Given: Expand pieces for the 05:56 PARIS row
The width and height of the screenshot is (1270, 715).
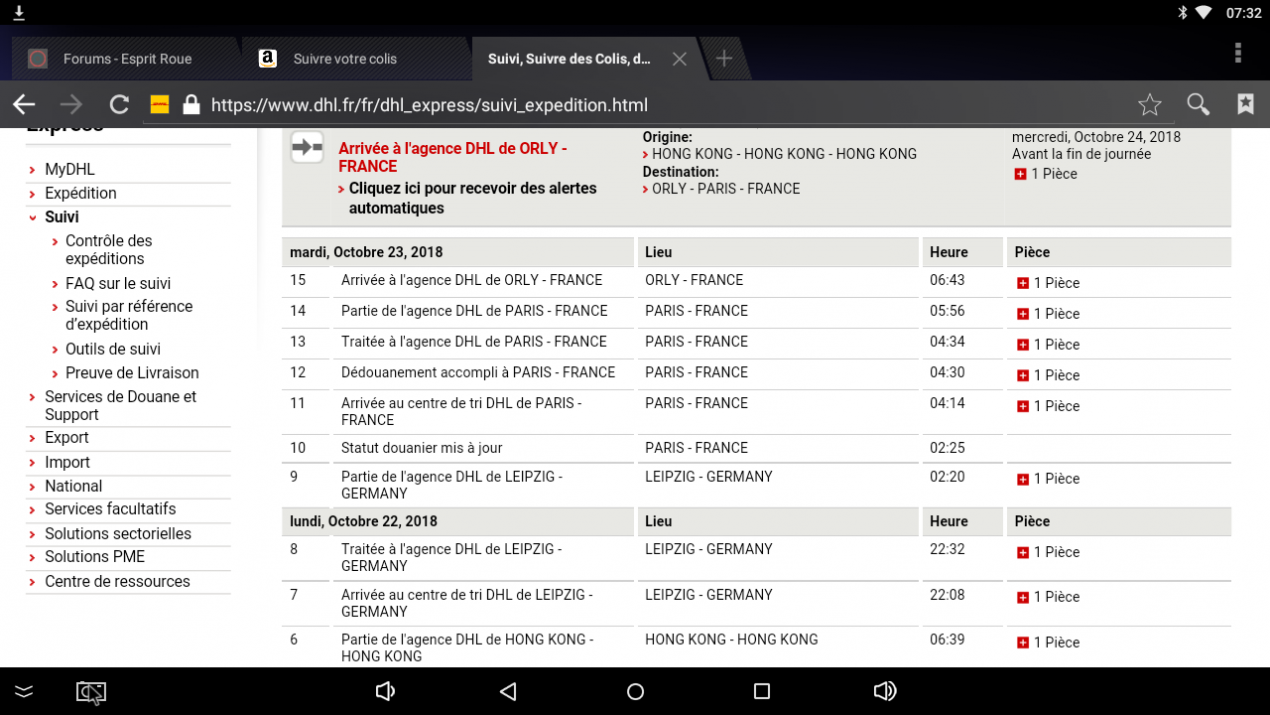Looking at the screenshot, I should click(1022, 314).
